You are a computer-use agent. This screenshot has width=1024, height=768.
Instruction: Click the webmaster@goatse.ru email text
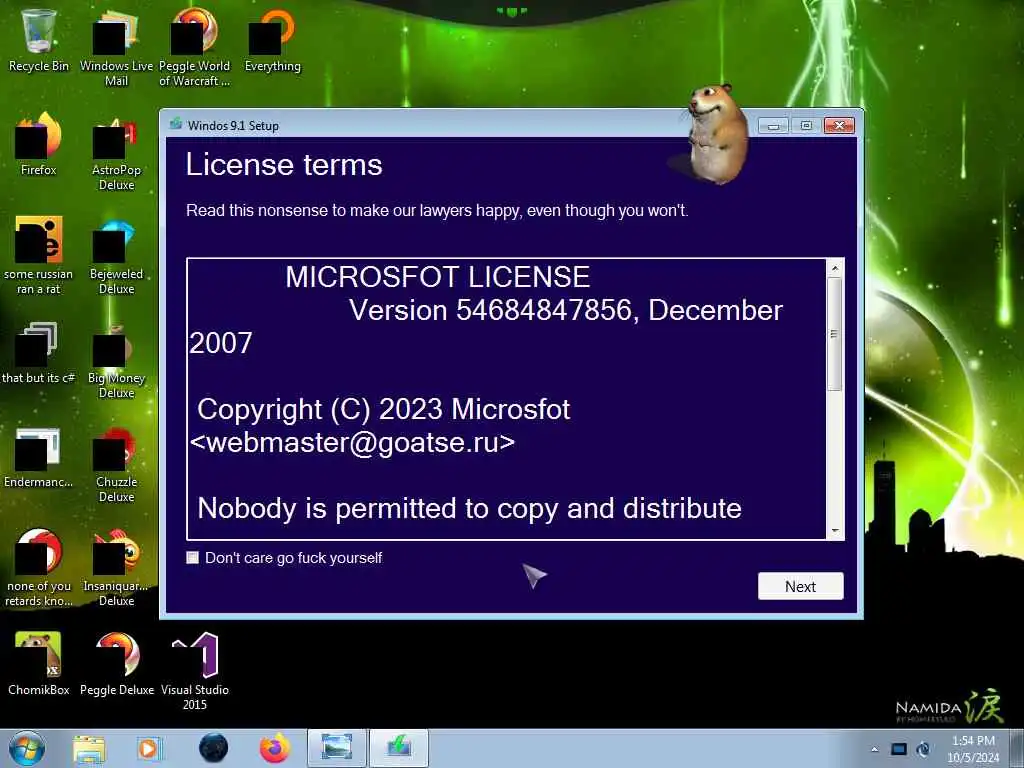pyautogui.click(x=353, y=443)
